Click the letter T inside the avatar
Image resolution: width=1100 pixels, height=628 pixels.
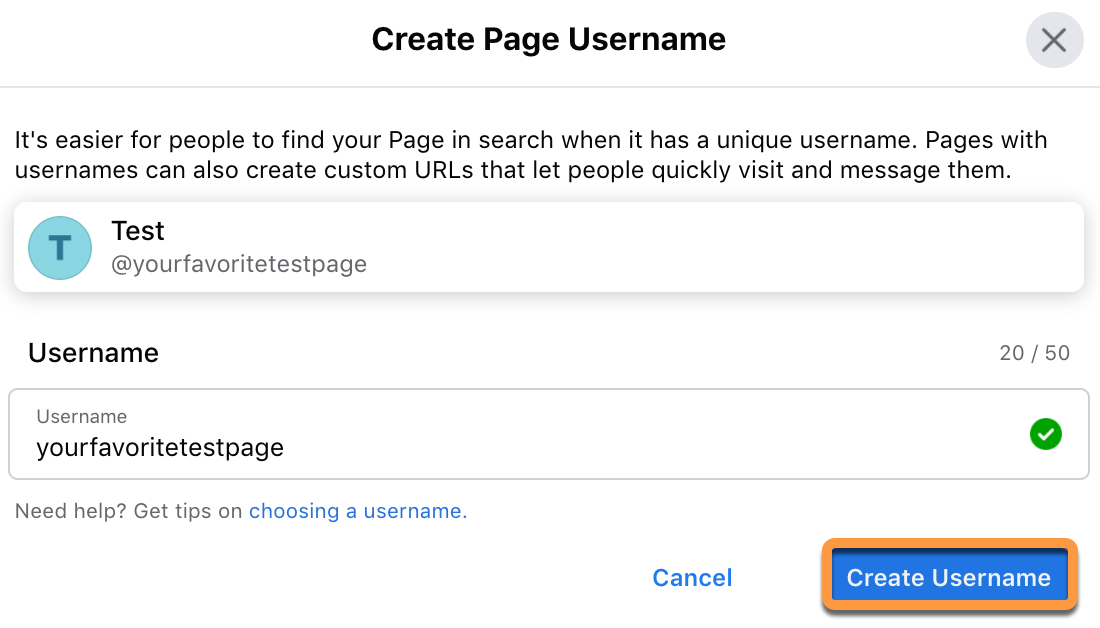coord(61,248)
